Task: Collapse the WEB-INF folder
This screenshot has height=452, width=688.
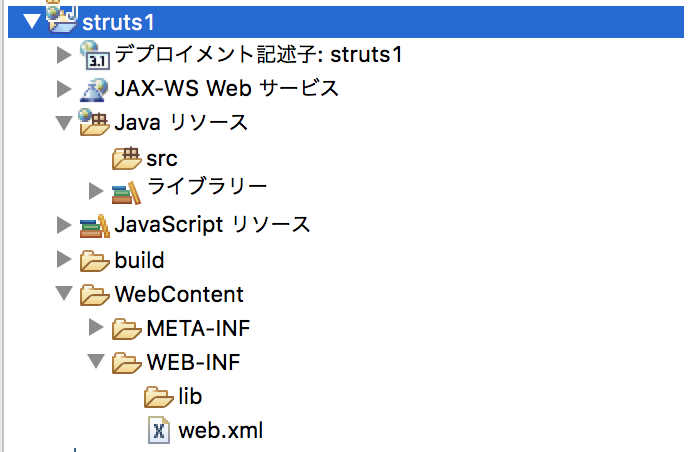Action: point(97,362)
